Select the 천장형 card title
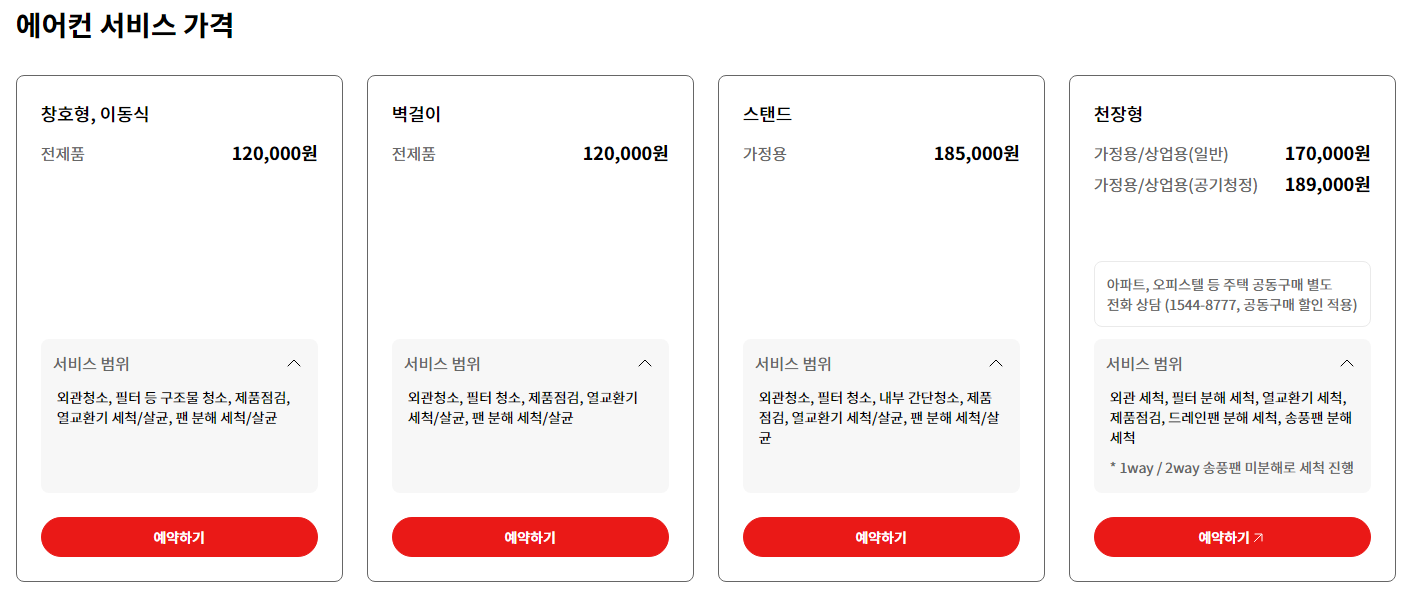 [x=1118, y=114]
